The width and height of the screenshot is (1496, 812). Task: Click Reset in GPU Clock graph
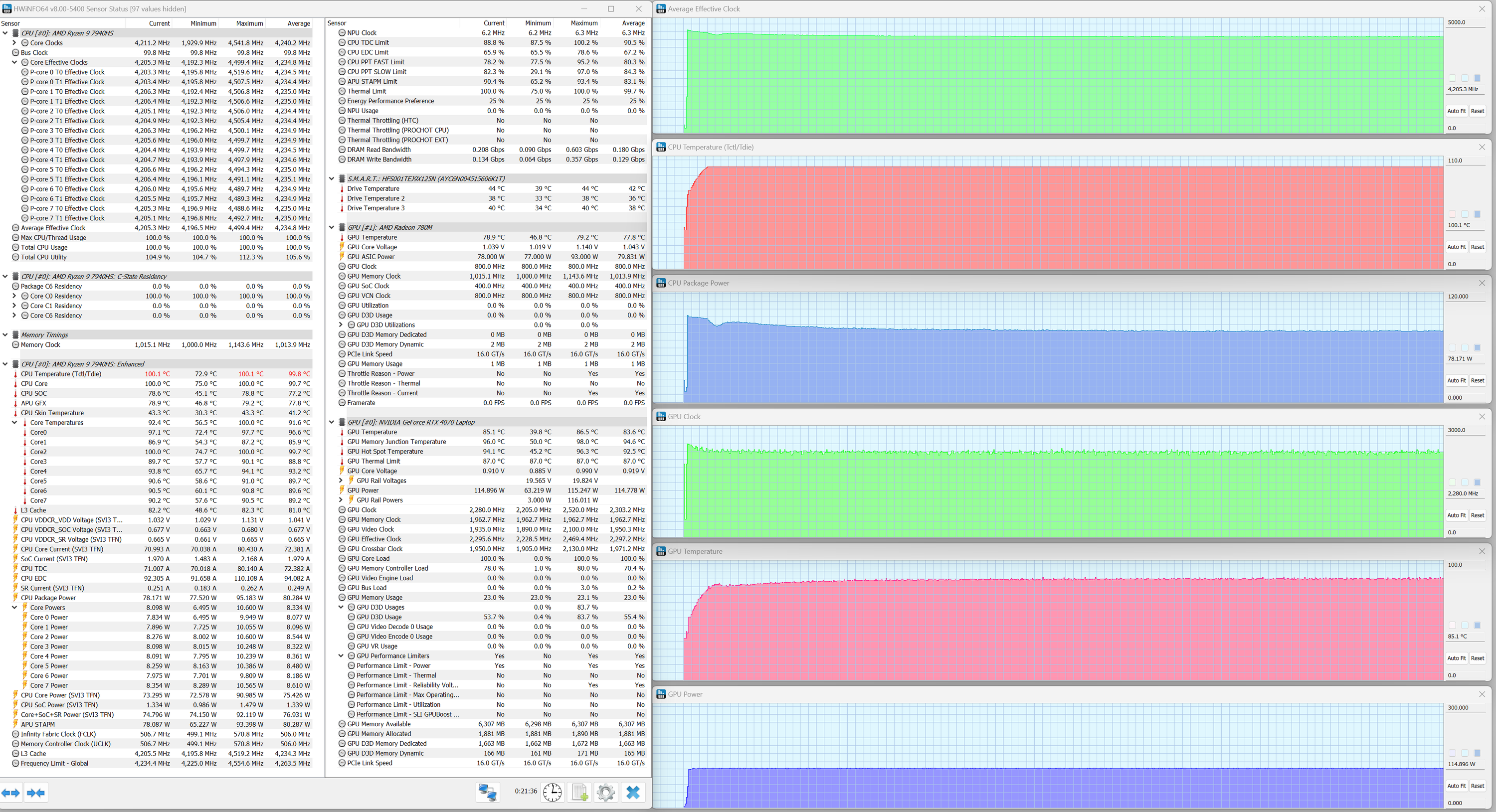tap(1477, 515)
